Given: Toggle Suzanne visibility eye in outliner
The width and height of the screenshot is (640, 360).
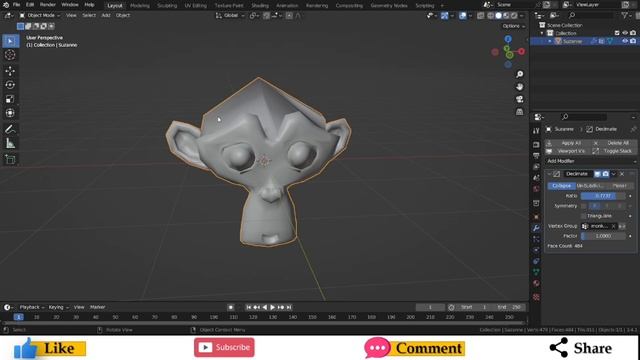Looking at the screenshot, I should pyautogui.click(x=624, y=41).
